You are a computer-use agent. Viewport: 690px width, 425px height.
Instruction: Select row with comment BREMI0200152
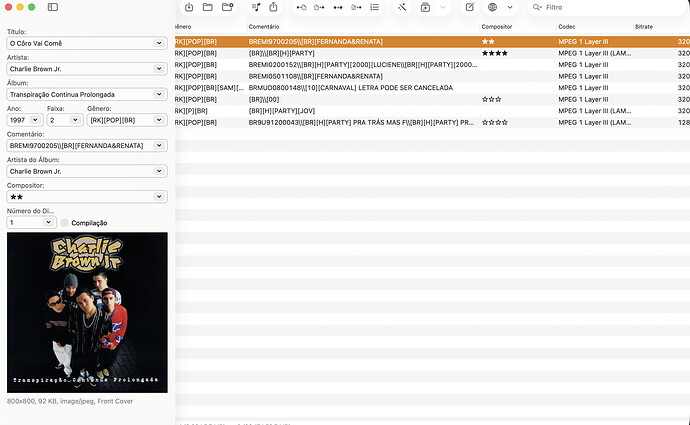pyautogui.click(x=433, y=65)
